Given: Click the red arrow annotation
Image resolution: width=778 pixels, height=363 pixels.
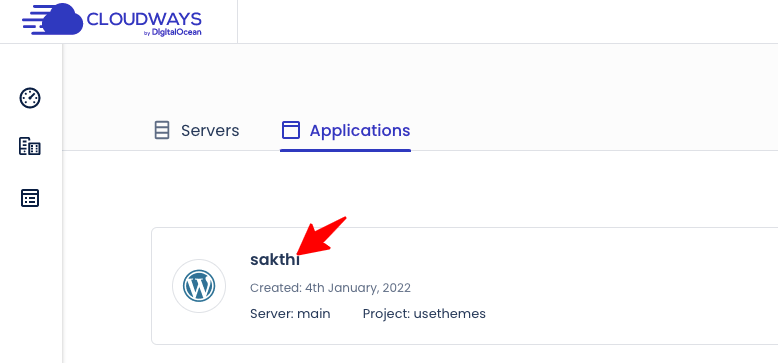Looking at the screenshot, I should pyautogui.click(x=320, y=235).
